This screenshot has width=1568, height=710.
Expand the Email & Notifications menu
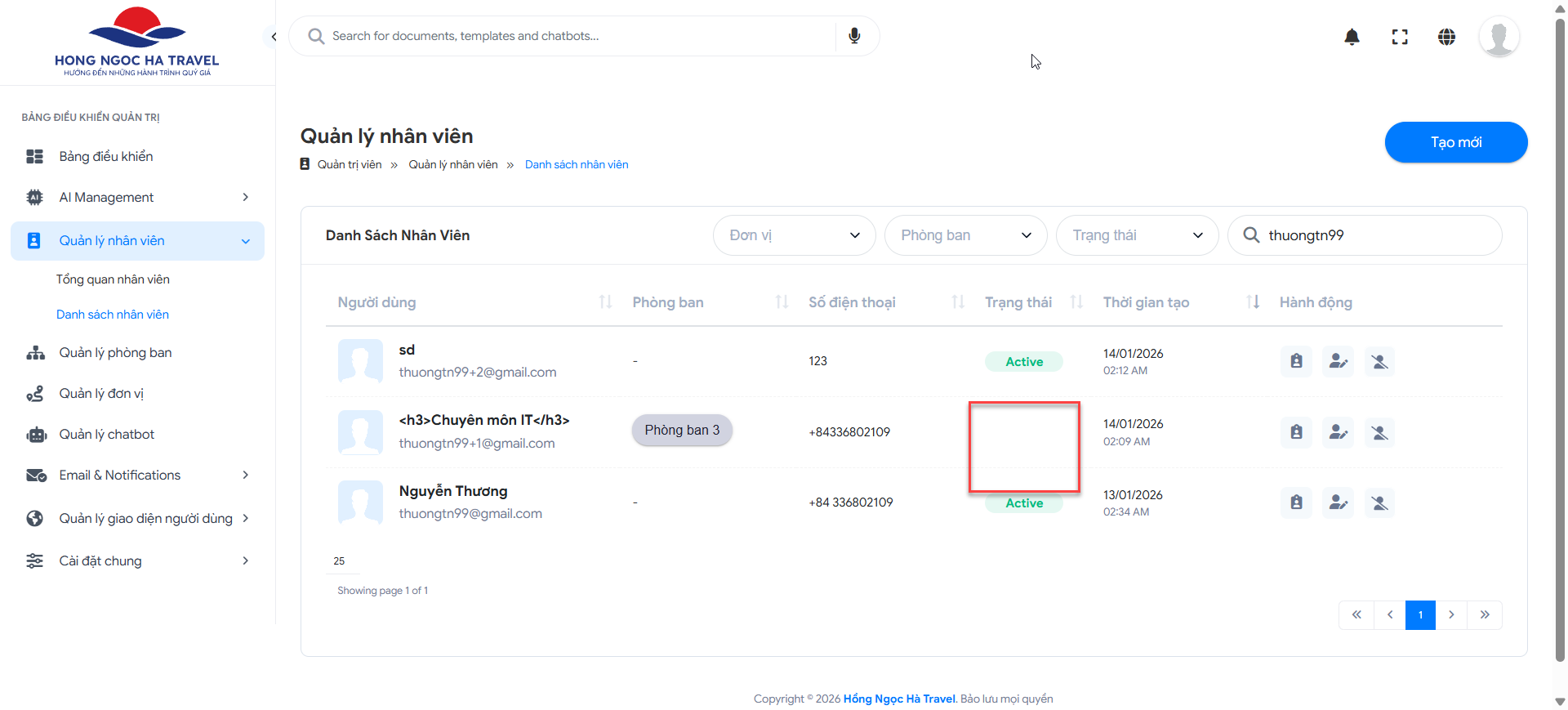pos(137,476)
